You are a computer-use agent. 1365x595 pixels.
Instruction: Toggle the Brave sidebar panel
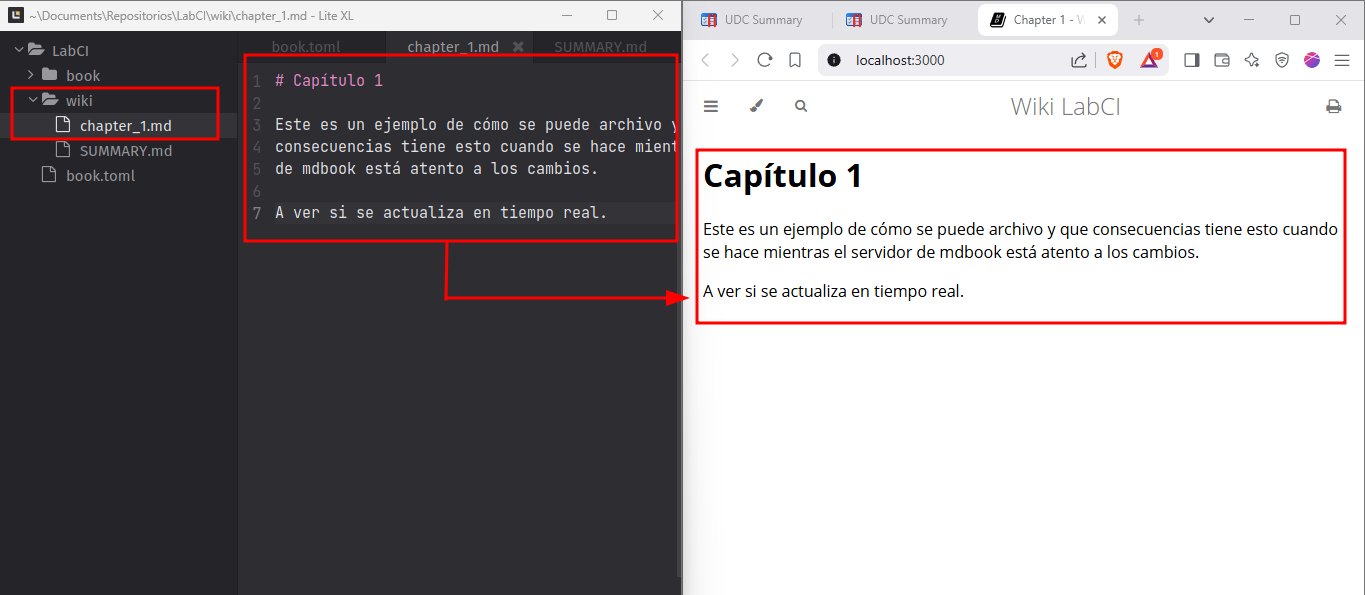[1191, 60]
